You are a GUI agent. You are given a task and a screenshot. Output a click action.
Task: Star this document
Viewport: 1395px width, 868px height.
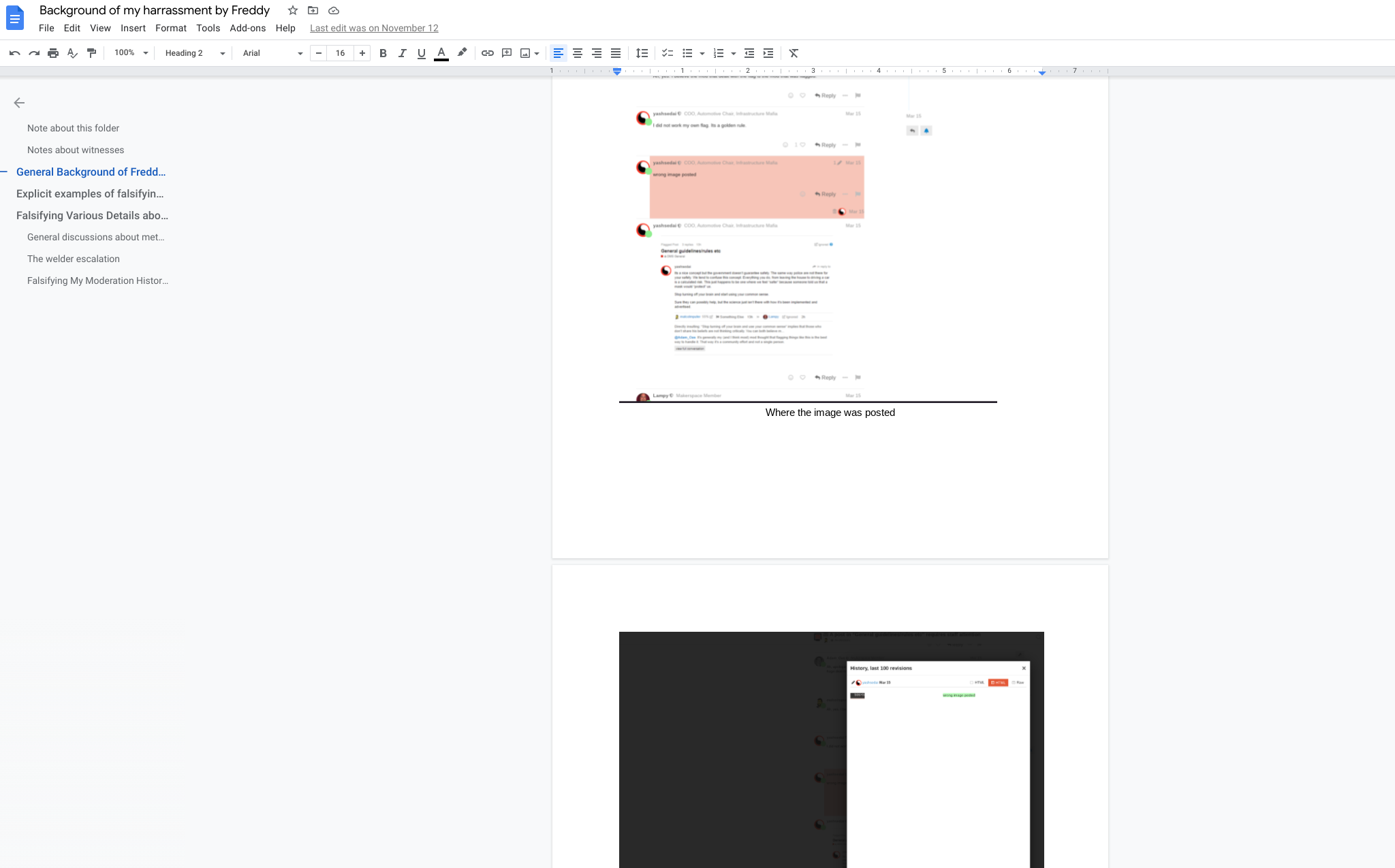tap(292, 10)
